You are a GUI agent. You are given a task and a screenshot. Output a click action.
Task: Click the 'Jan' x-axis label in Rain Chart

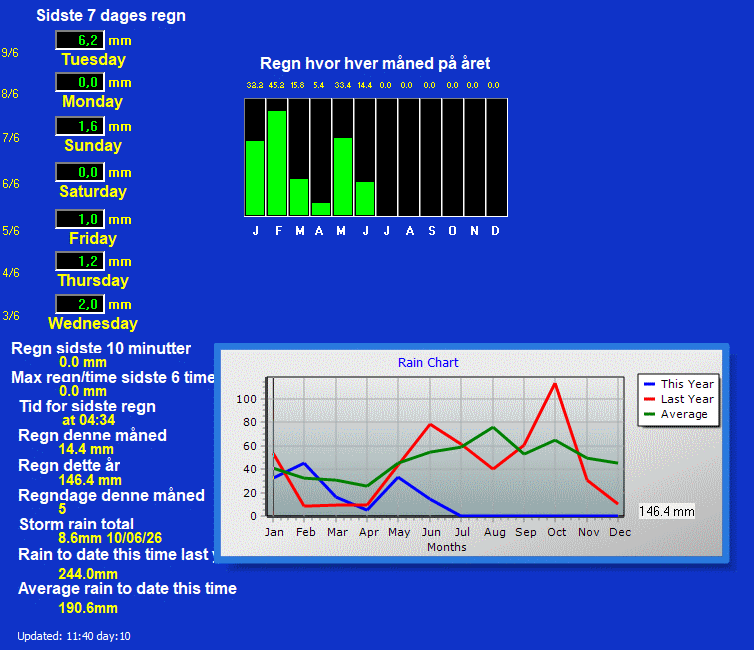tap(274, 532)
